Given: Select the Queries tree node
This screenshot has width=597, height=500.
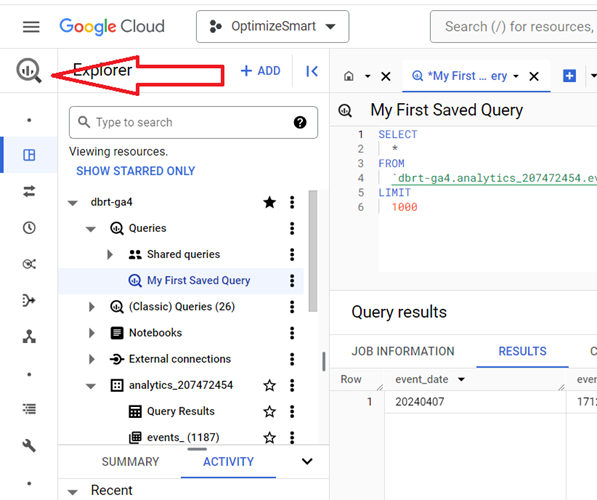Looking at the screenshot, I should click(x=147, y=228).
